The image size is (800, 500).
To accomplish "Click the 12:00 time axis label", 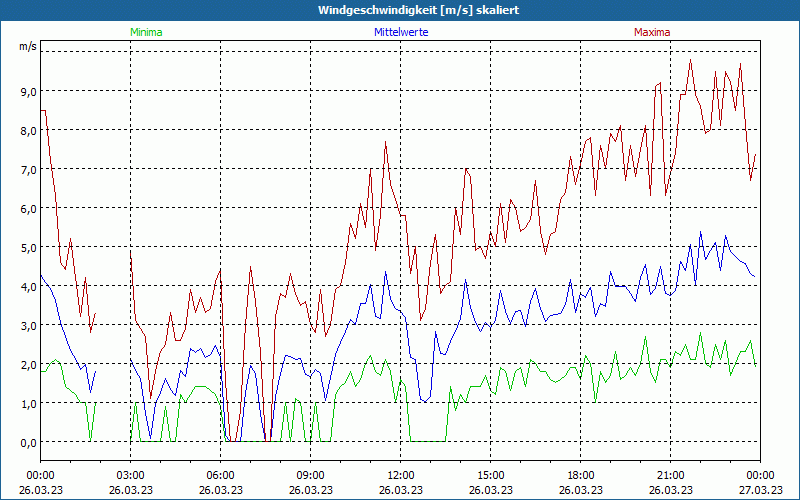I will click(401, 476).
